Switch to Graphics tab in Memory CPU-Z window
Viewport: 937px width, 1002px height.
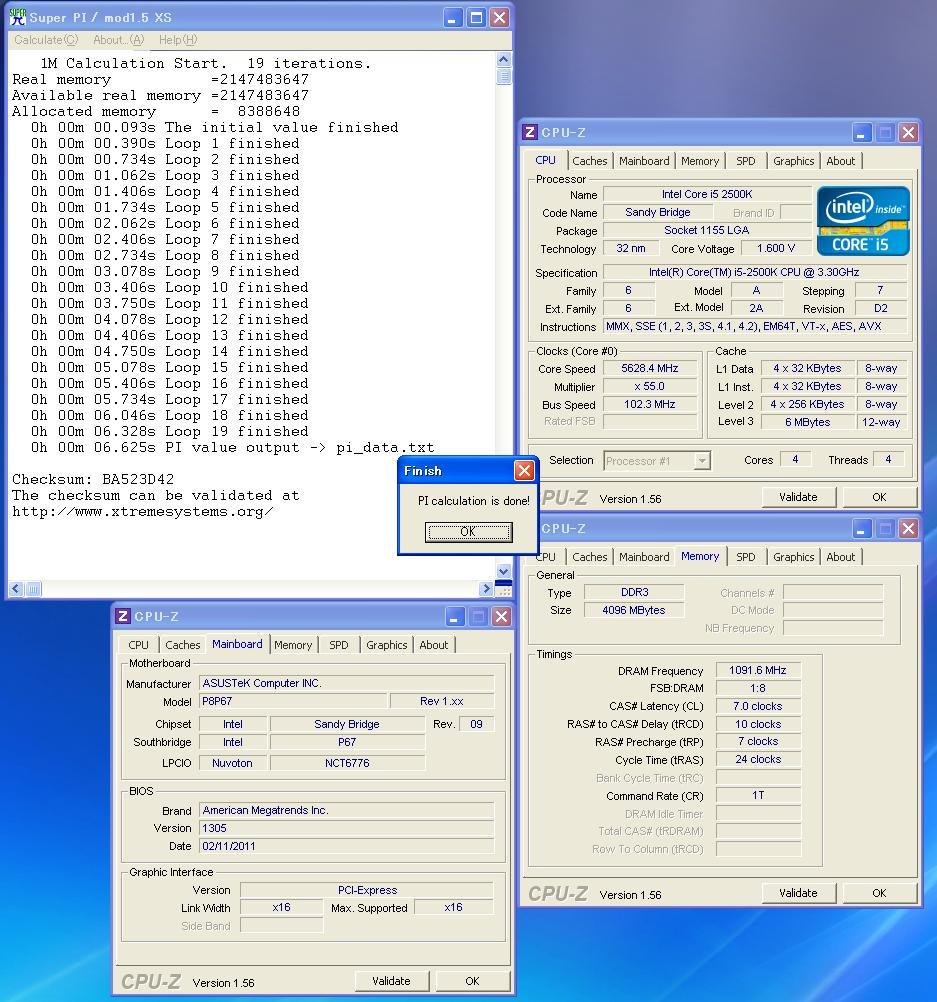click(793, 557)
